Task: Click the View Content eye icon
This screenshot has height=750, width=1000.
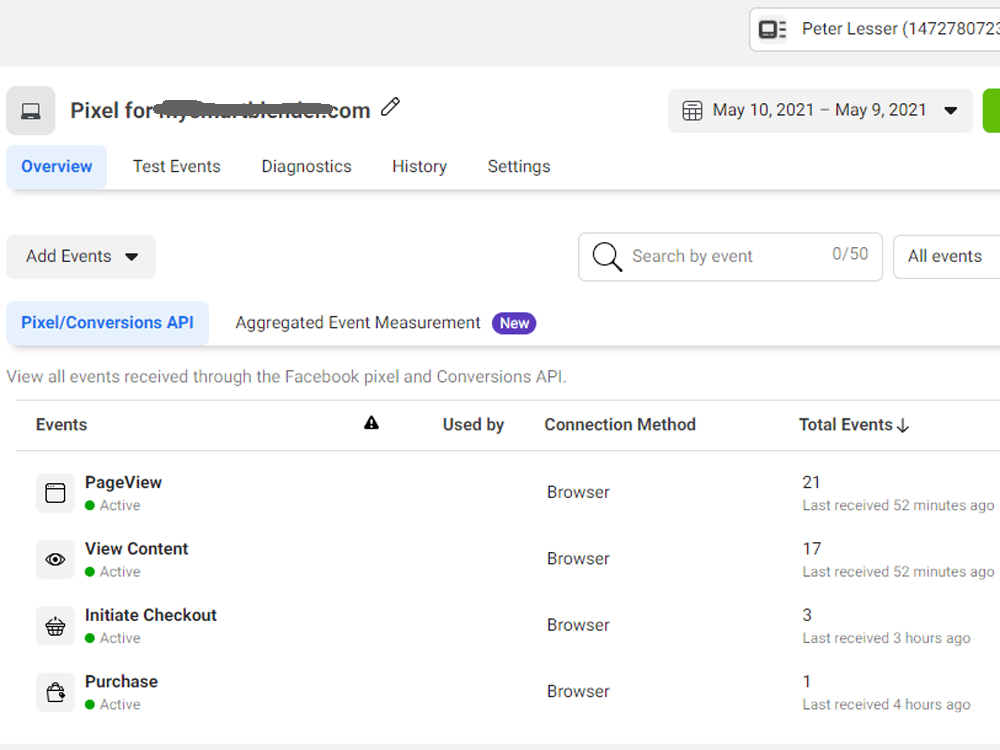Action: (x=55, y=559)
